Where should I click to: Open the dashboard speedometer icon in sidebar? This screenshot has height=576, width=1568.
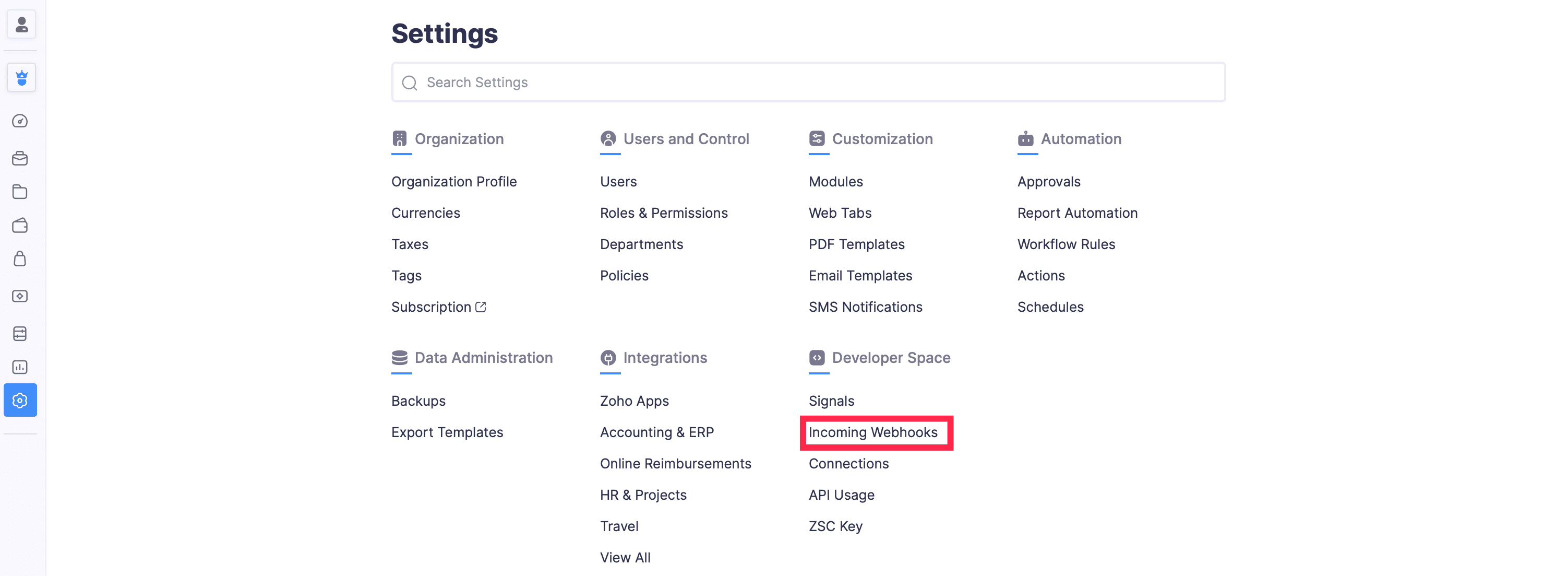(x=20, y=121)
